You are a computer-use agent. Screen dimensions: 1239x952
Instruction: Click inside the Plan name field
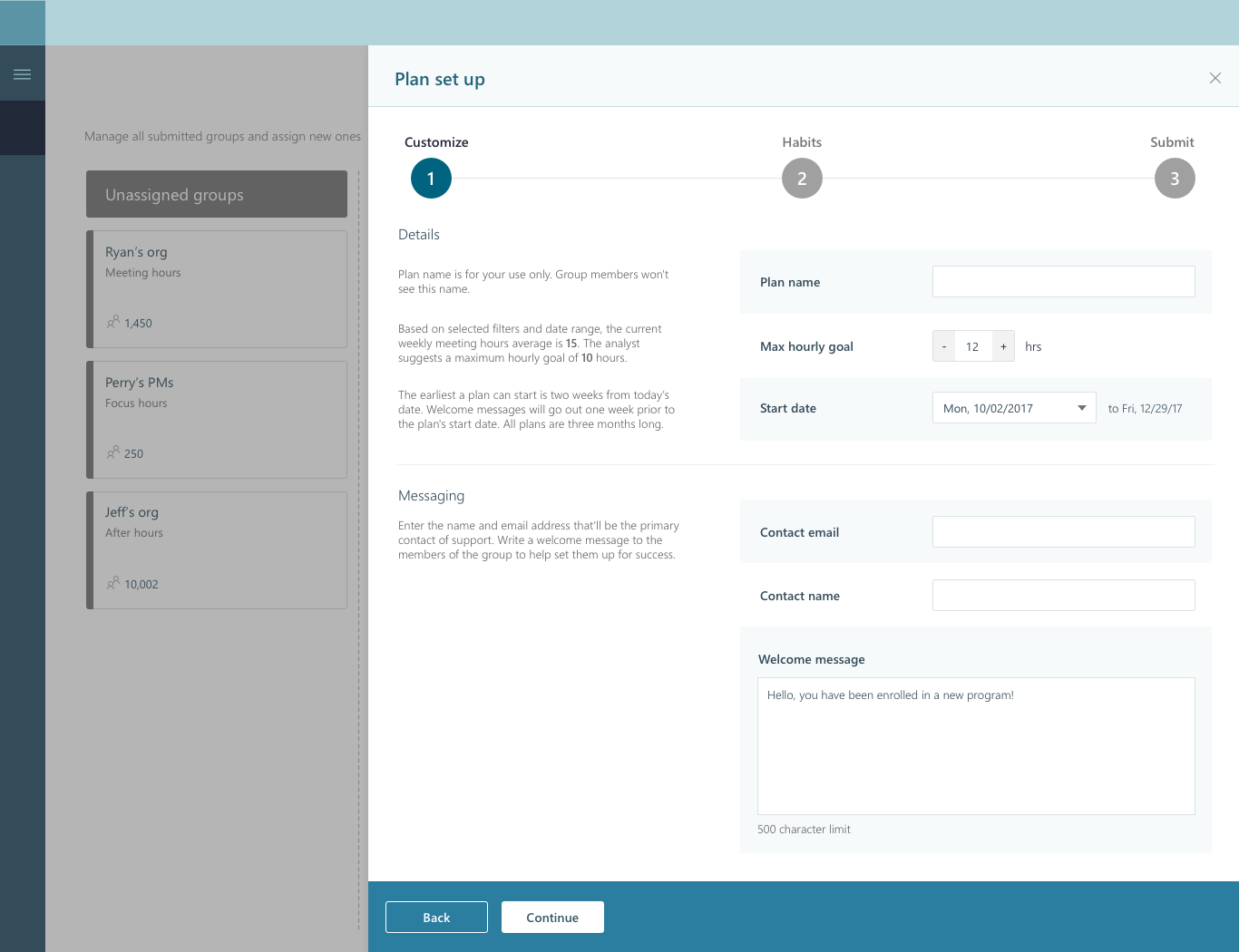click(x=1063, y=281)
